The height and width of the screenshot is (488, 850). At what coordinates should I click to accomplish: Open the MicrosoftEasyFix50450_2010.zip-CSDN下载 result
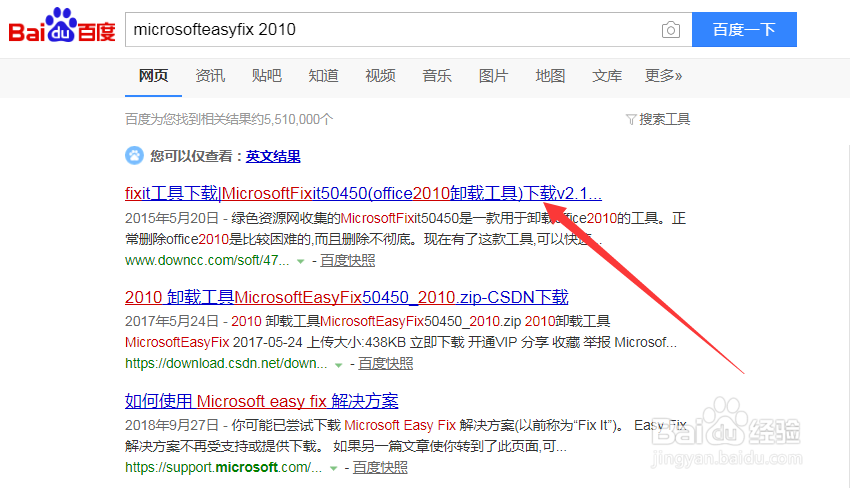click(x=346, y=297)
